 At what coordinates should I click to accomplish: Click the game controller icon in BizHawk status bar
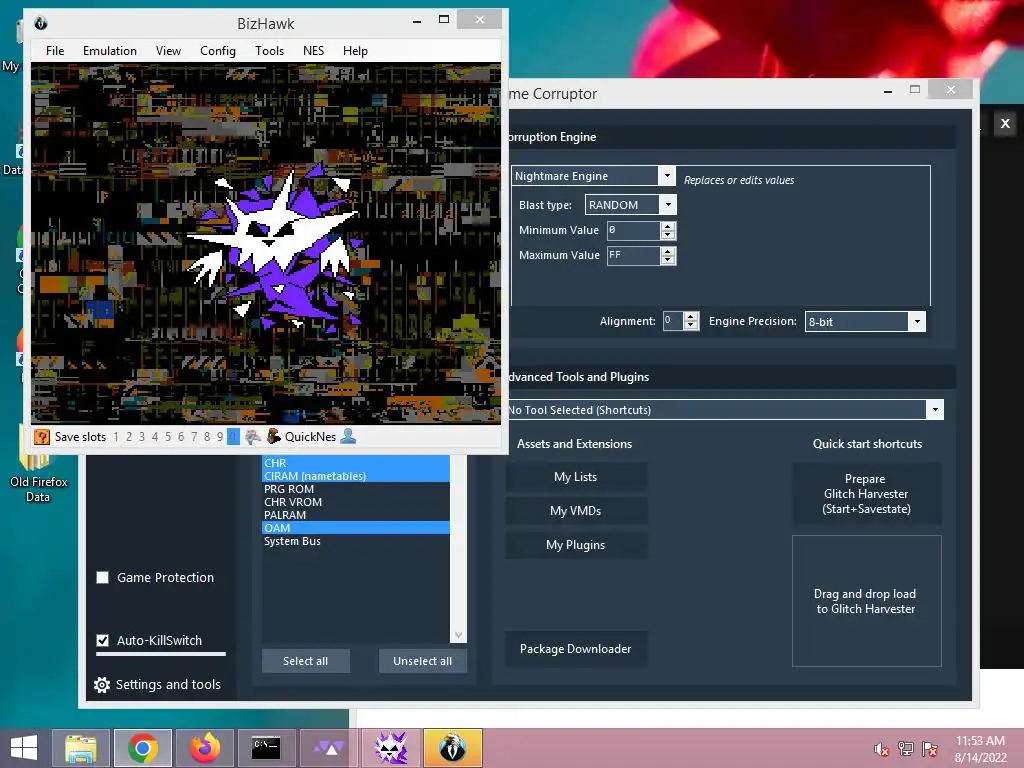click(x=253, y=437)
